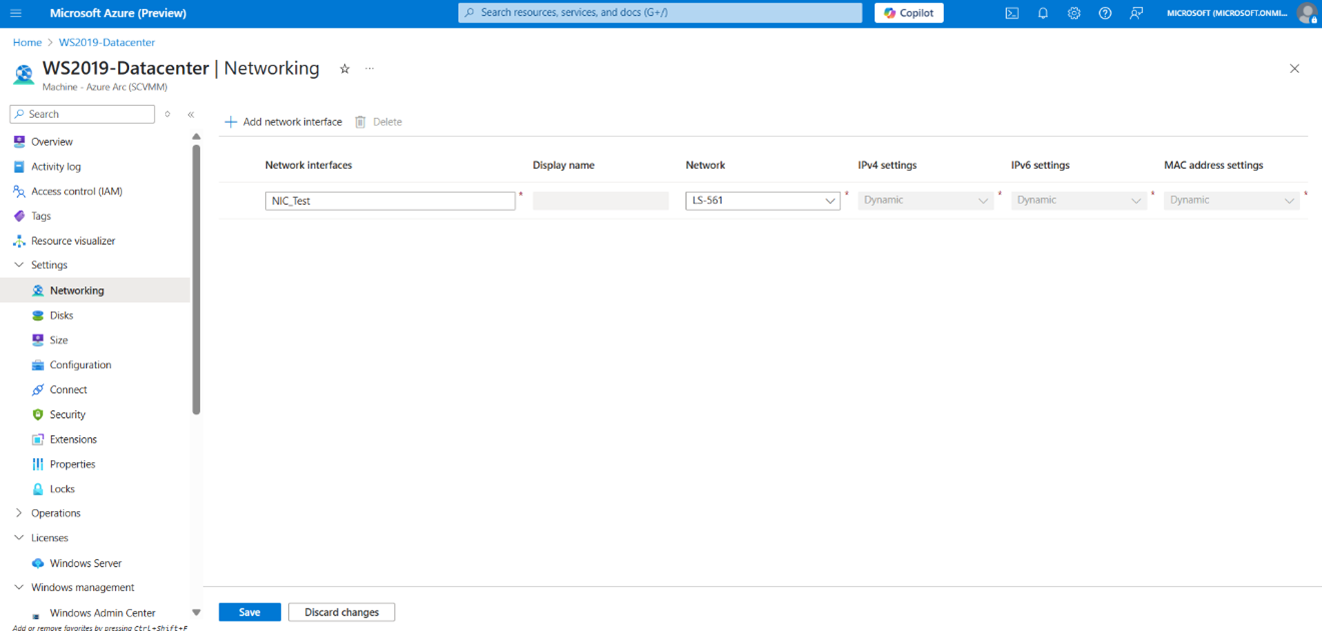Viewport: 1322px width, 631px height.
Task: Click the Display name field
Action: coord(601,200)
